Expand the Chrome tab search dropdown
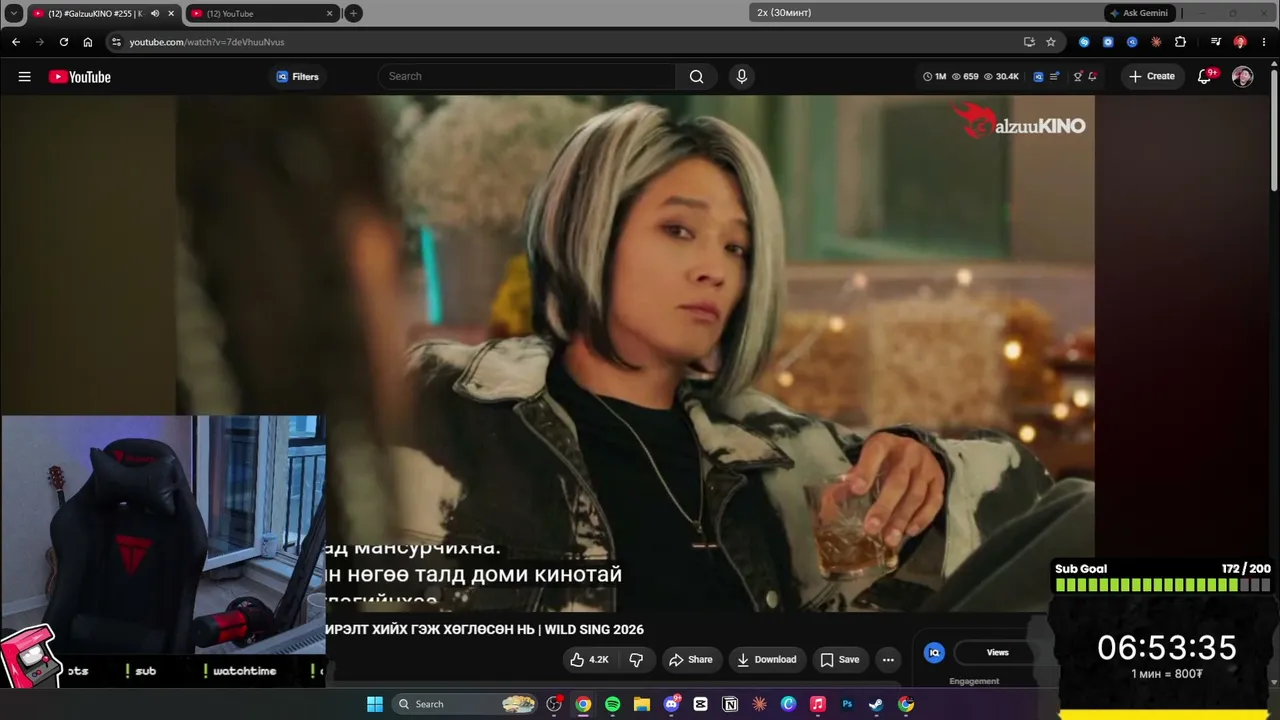The width and height of the screenshot is (1280, 720). (x=13, y=14)
